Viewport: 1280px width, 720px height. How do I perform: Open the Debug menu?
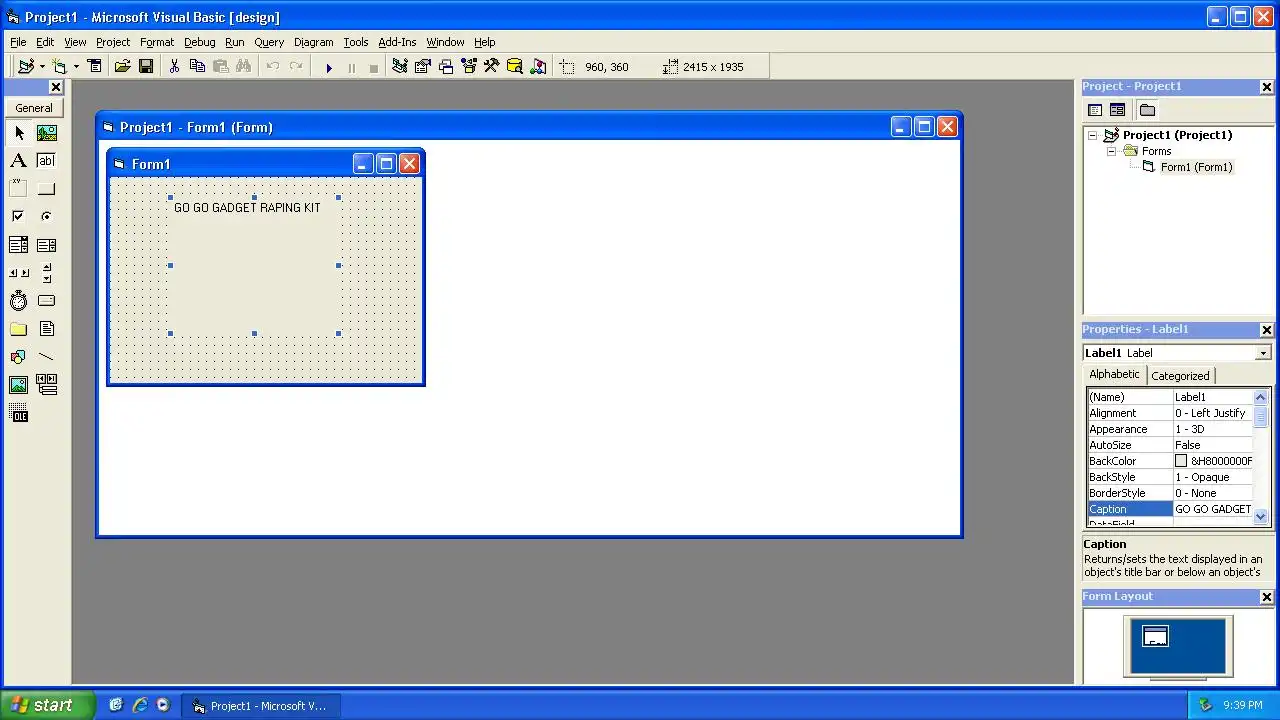[199, 42]
